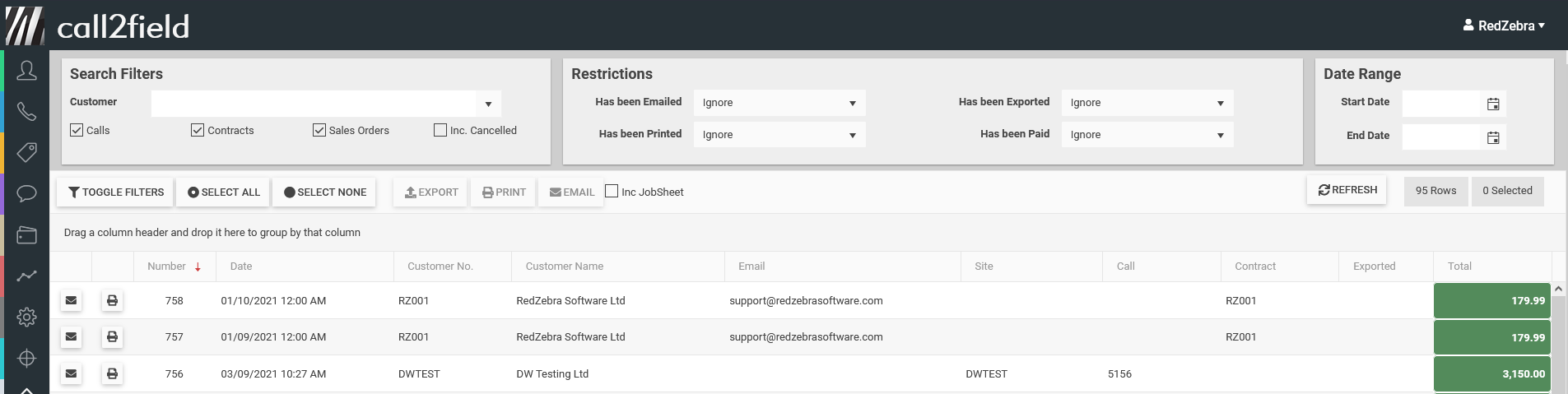Screen dimensions: 1568x394
Task: Uncheck the Calls checkbox
Action: [77, 130]
